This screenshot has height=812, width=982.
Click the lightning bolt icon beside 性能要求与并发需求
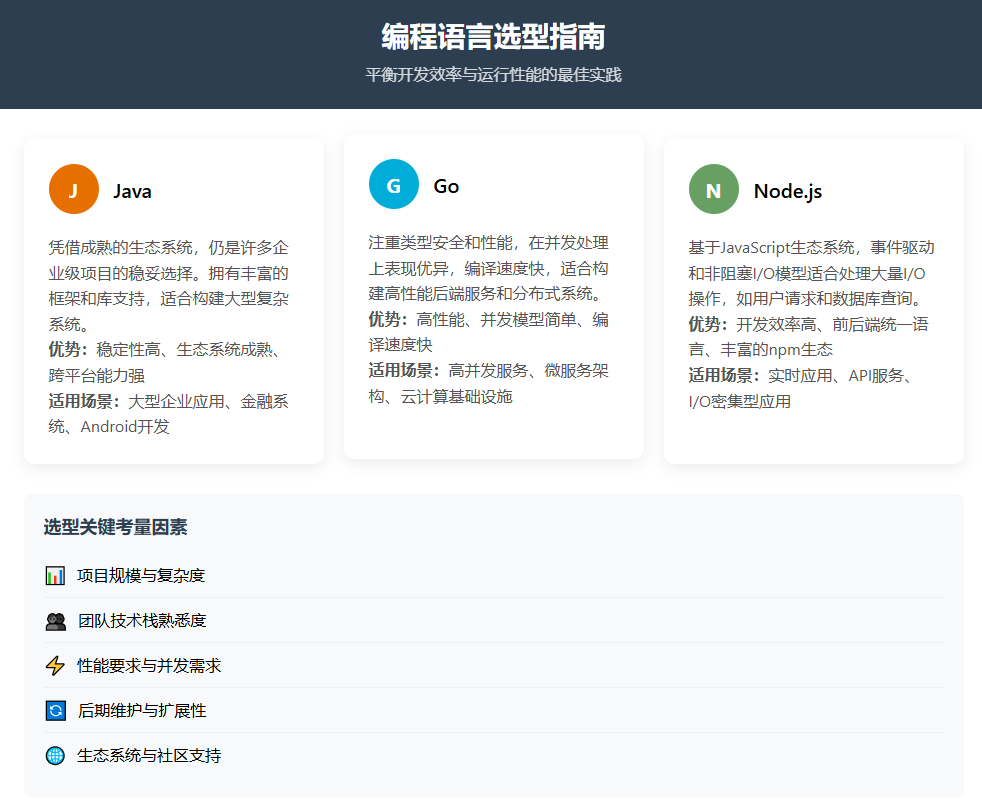coord(55,666)
